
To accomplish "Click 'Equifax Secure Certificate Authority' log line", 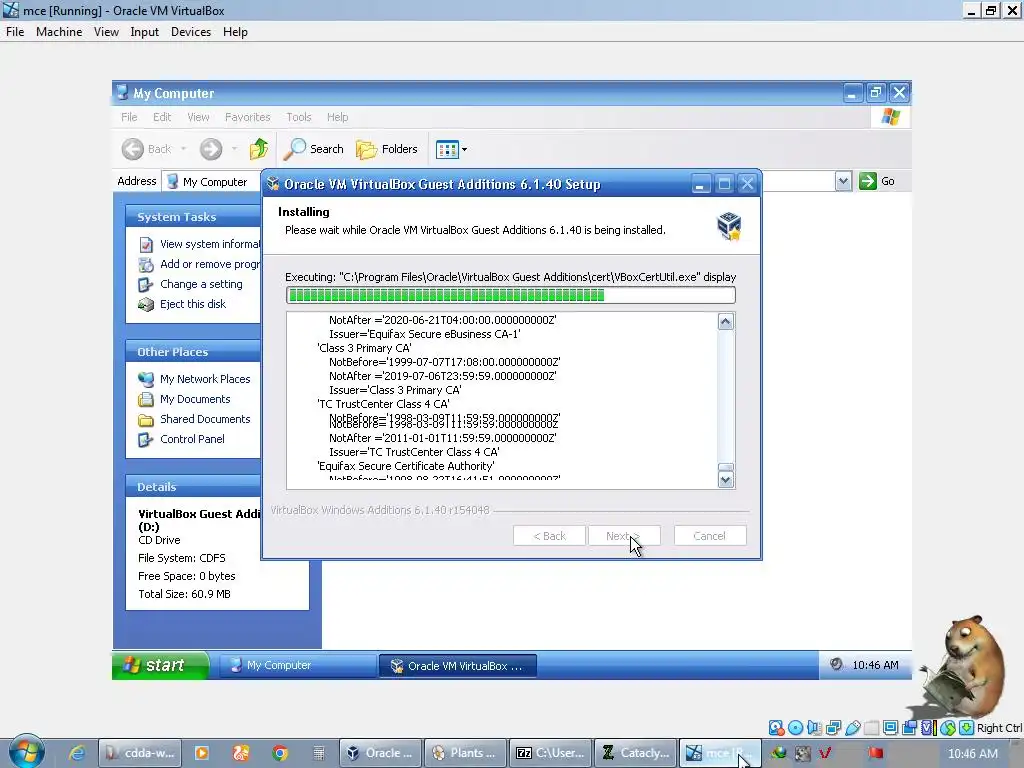I will coord(406,466).
